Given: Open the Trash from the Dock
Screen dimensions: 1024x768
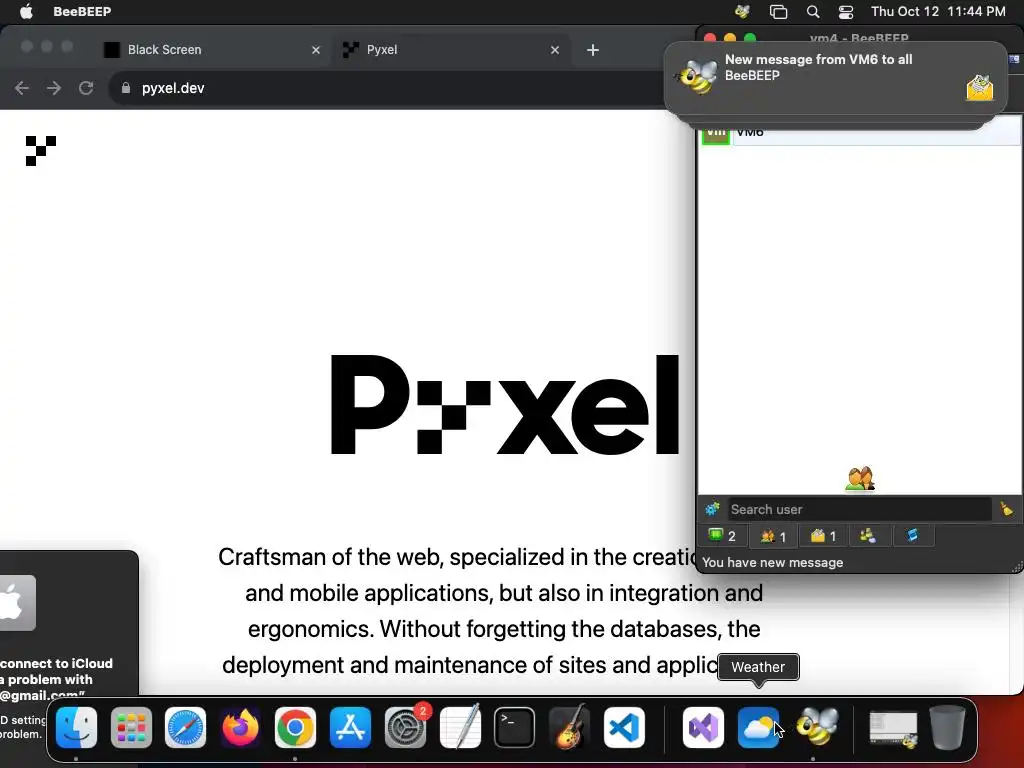Looking at the screenshot, I should click(x=948, y=728).
